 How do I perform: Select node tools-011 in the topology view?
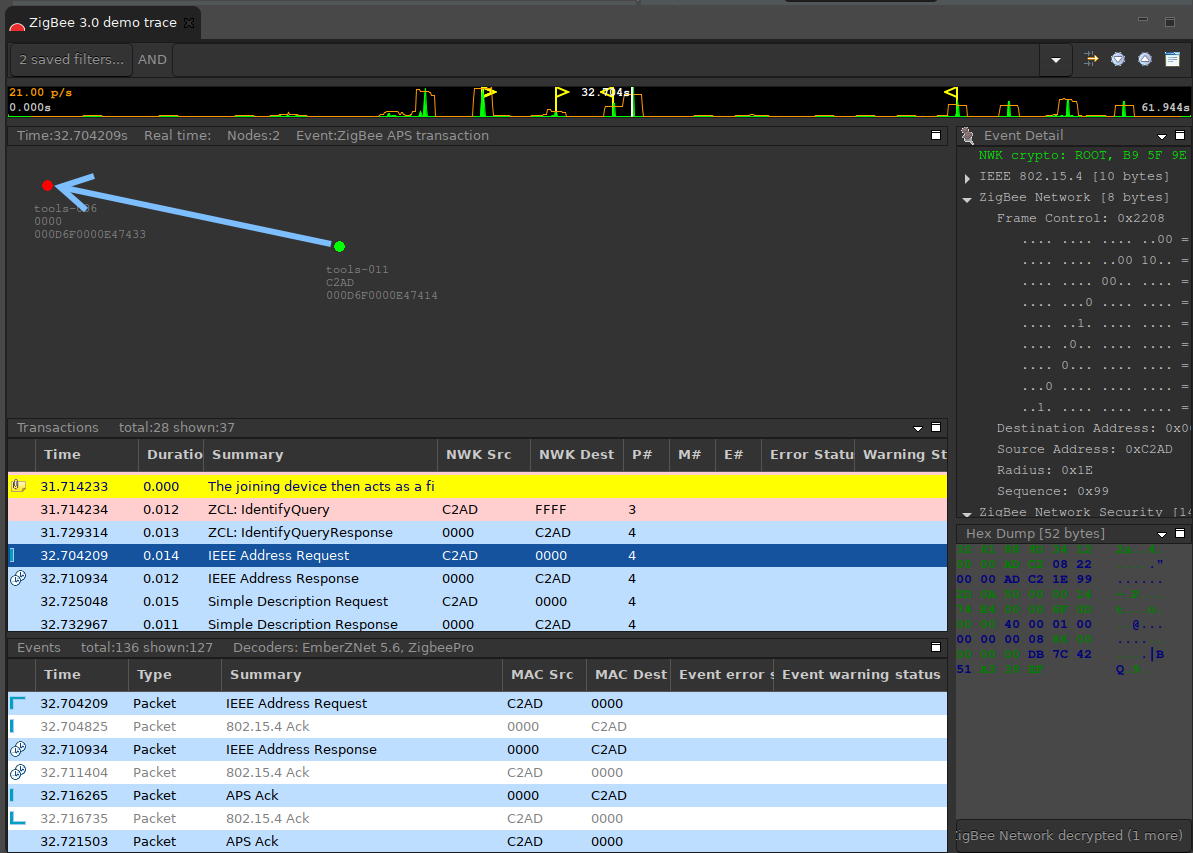(x=338, y=245)
